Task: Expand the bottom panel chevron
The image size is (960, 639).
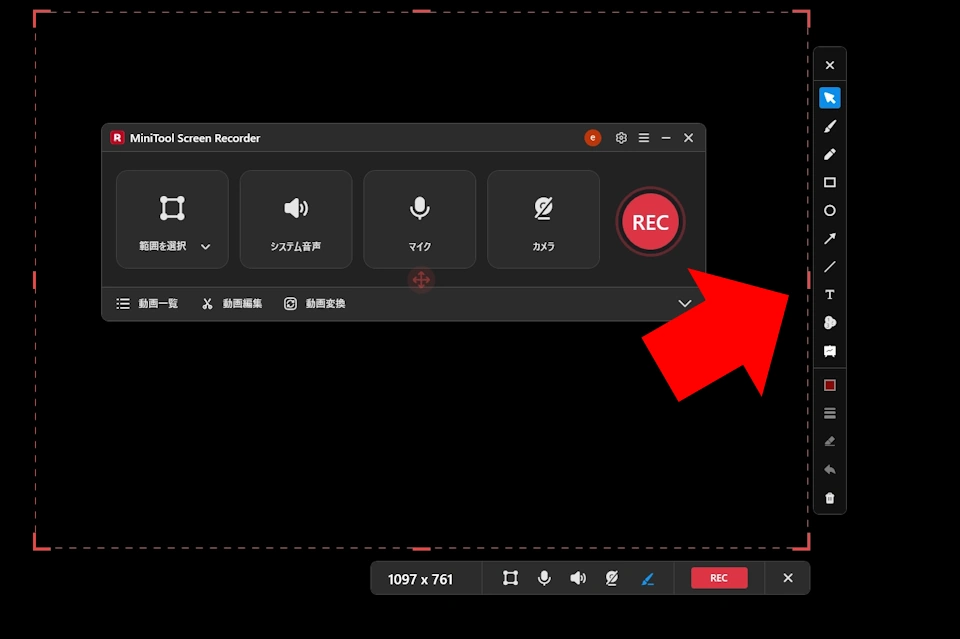Action: (x=685, y=303)
